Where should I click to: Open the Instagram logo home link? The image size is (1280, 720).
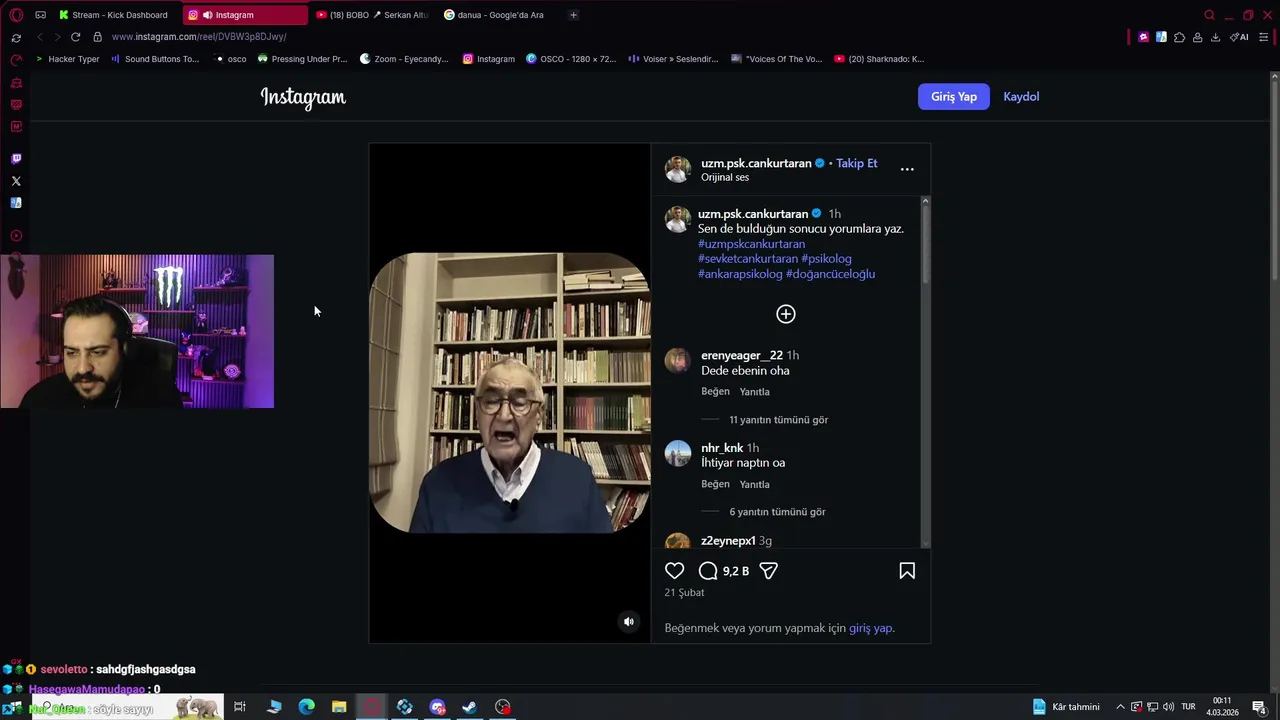click(303, 97)
